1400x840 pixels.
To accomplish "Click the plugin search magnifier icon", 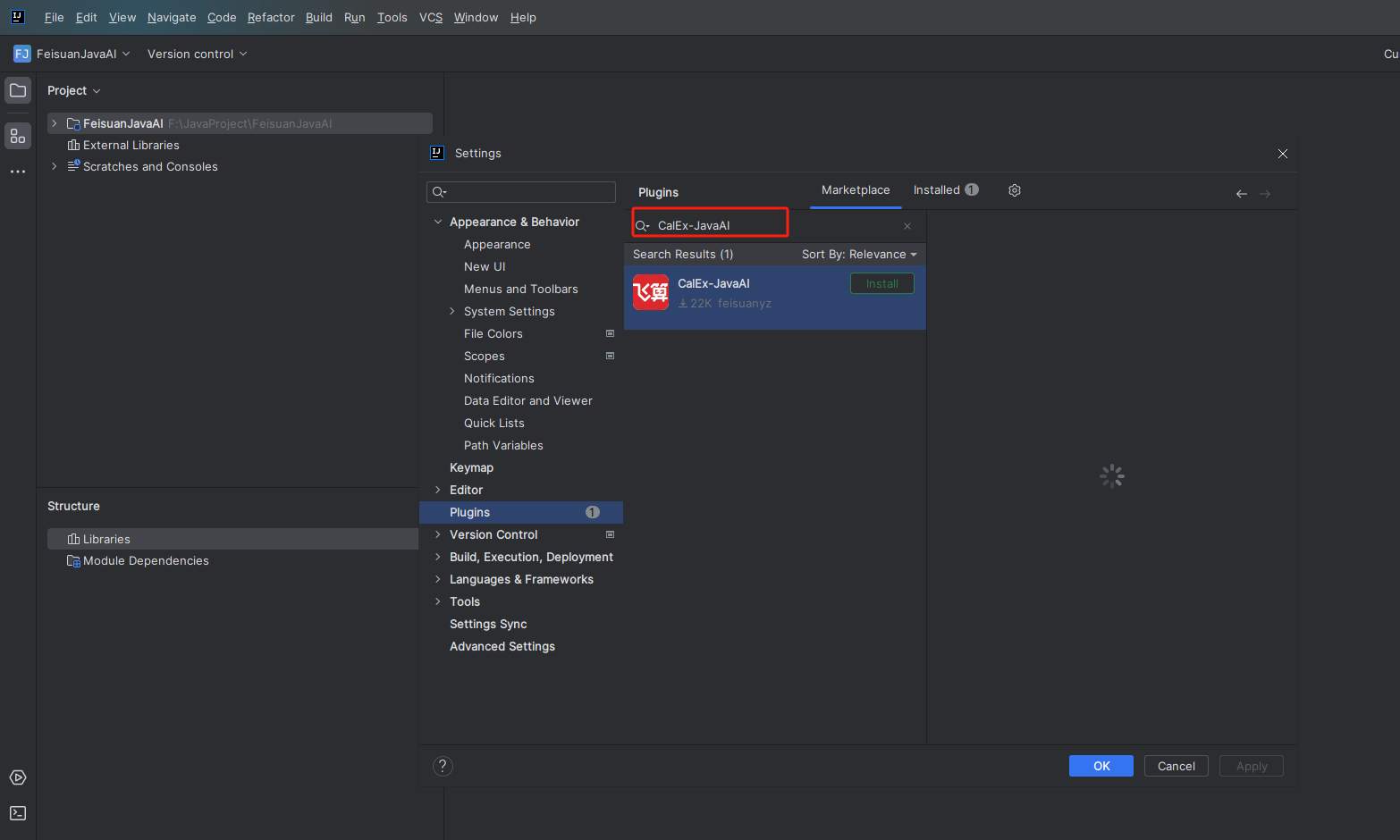I will 643,226.
